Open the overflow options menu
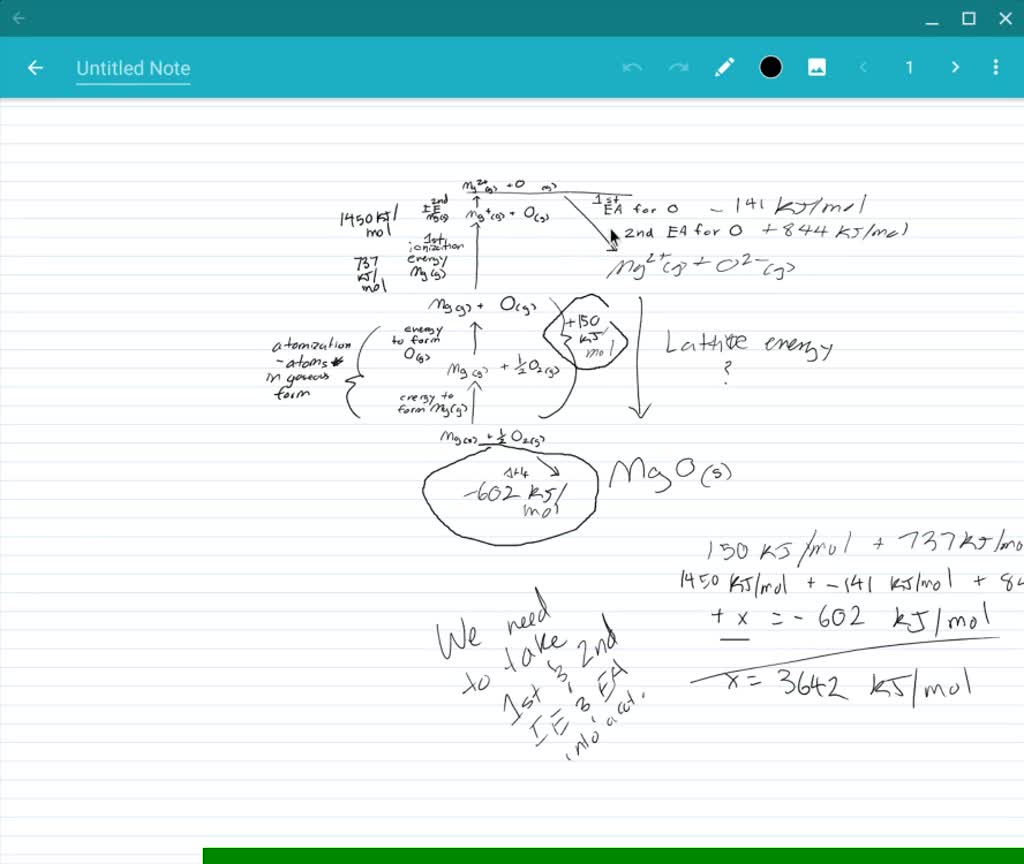 coord(995,67)
